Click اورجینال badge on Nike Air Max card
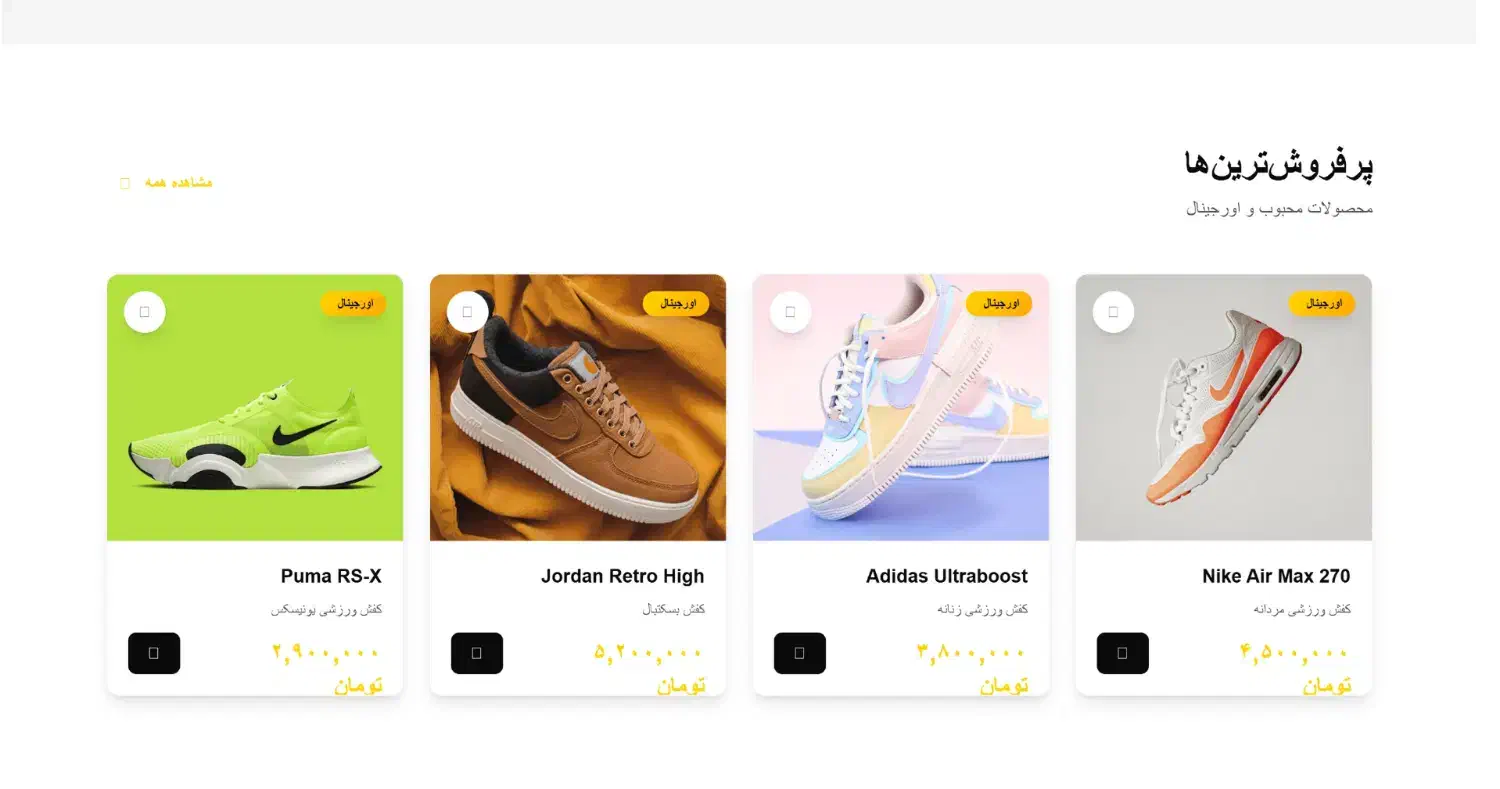1500x789 pixels. (x=1322, y=303)
